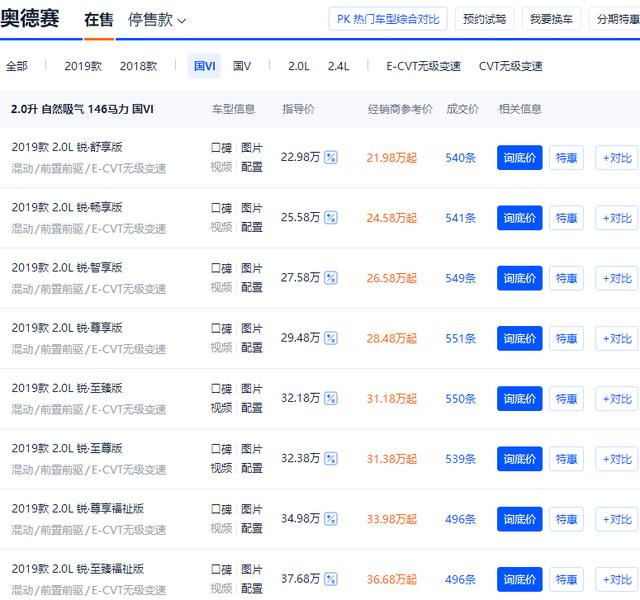View dealer price 36.68万起
The height and width of the screenshot is (600, 640).
tap(391, 579)
